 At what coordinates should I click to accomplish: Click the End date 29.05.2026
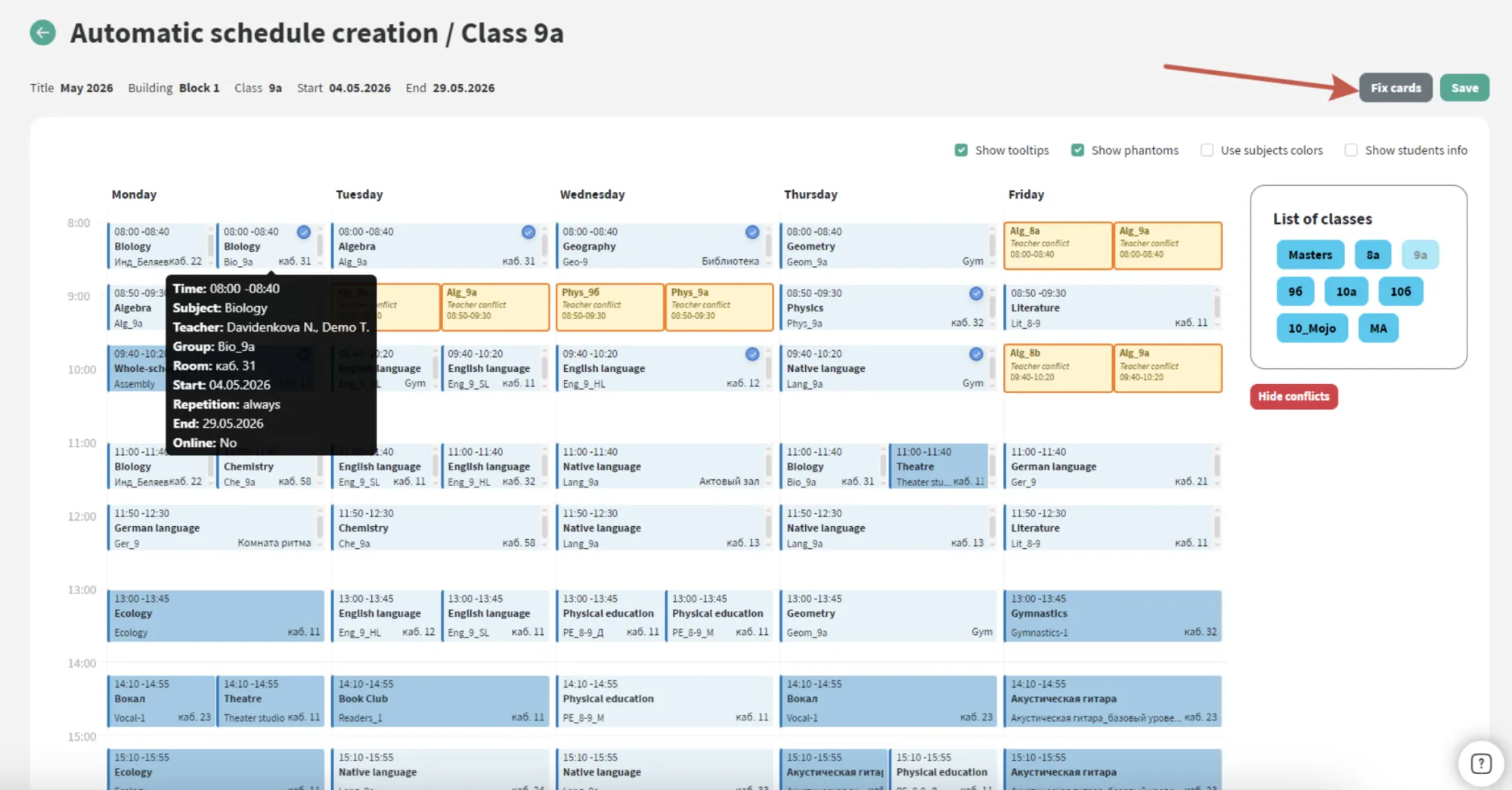click(x=463, y=88)
